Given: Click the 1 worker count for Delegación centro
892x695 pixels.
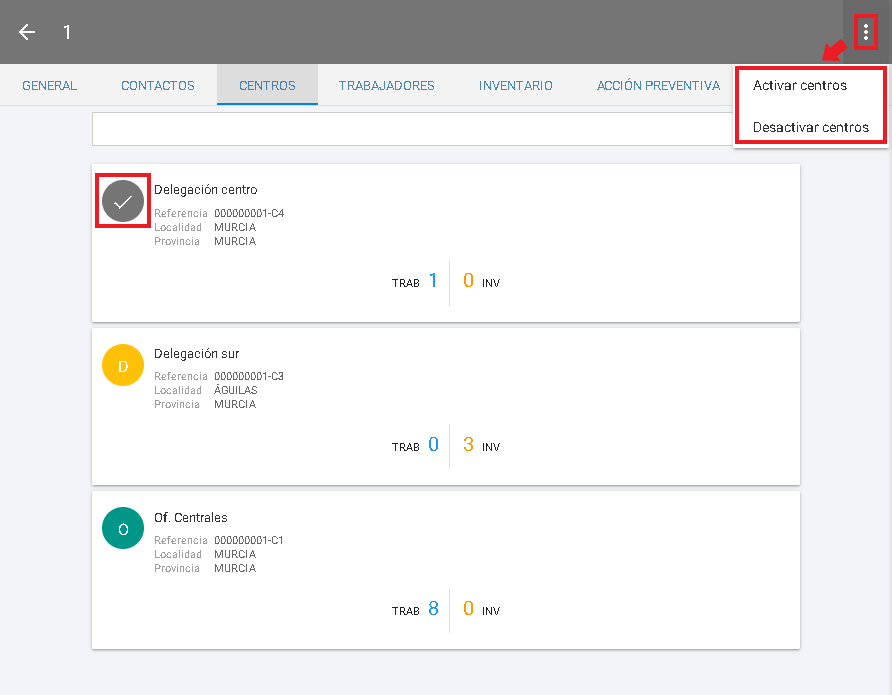Looking at the screenshot, I should click(433, 281).
